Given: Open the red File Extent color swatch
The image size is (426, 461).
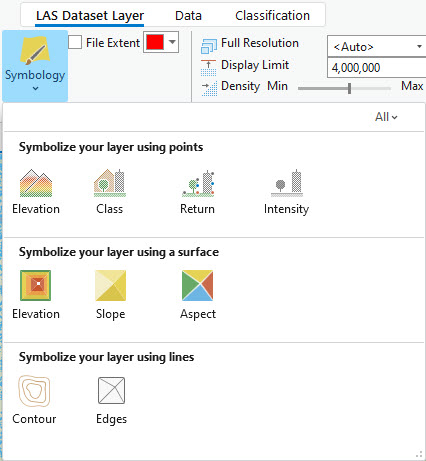Looking at the screenshot, I should [x=155, y=42].
